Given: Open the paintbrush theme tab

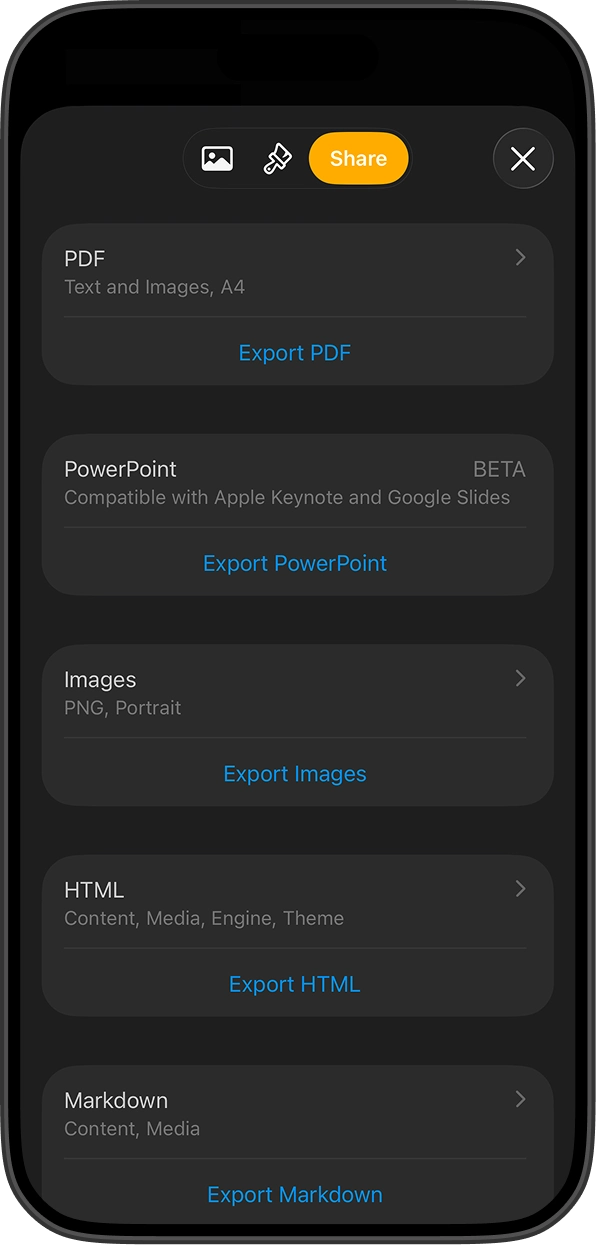Looking at the screenshot, I should point(277,159).
